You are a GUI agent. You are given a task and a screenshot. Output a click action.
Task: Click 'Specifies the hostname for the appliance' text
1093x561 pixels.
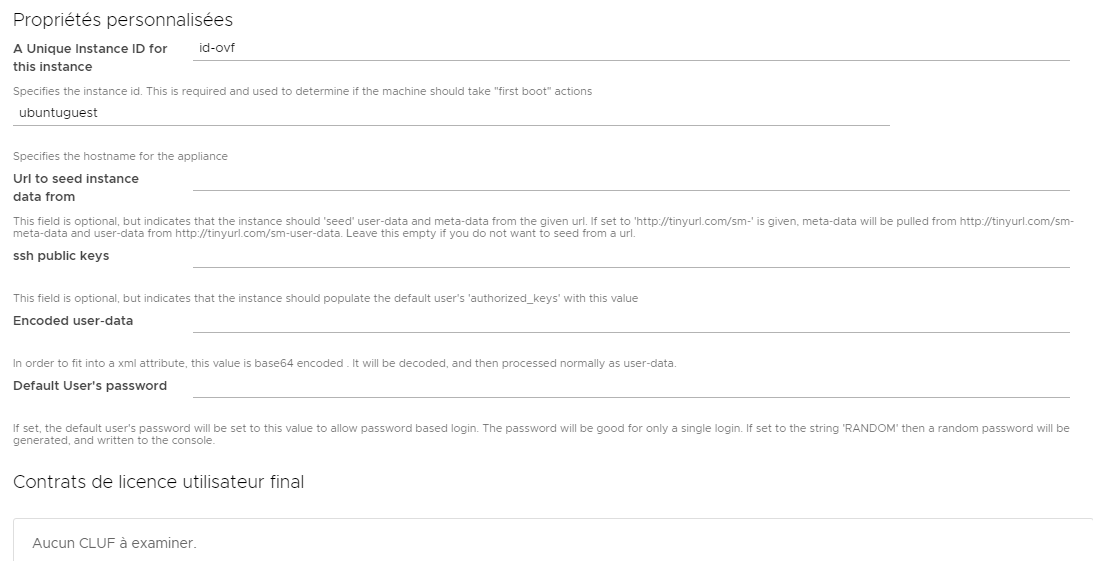point(121,156)
